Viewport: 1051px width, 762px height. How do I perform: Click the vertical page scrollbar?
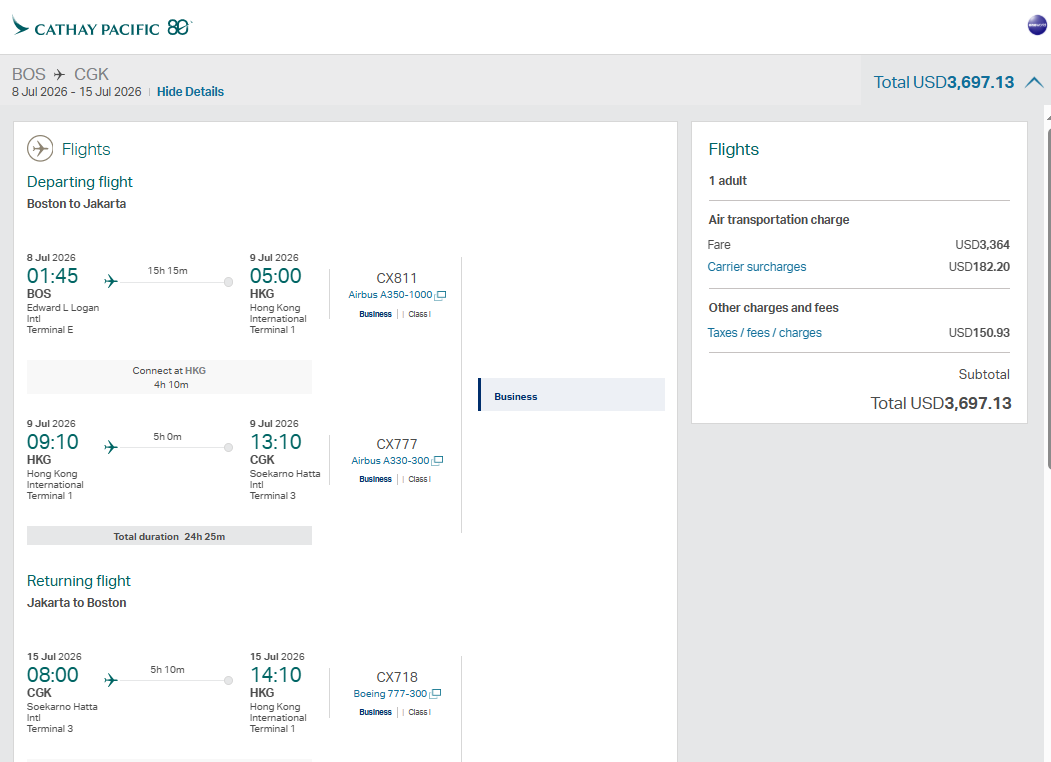(x=1048, y=298)
